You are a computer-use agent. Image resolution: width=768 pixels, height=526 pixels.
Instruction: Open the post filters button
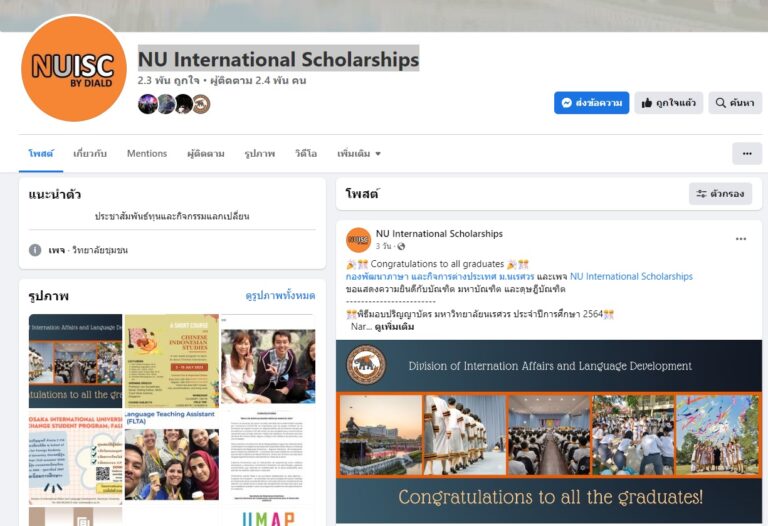tap(720, 193)
